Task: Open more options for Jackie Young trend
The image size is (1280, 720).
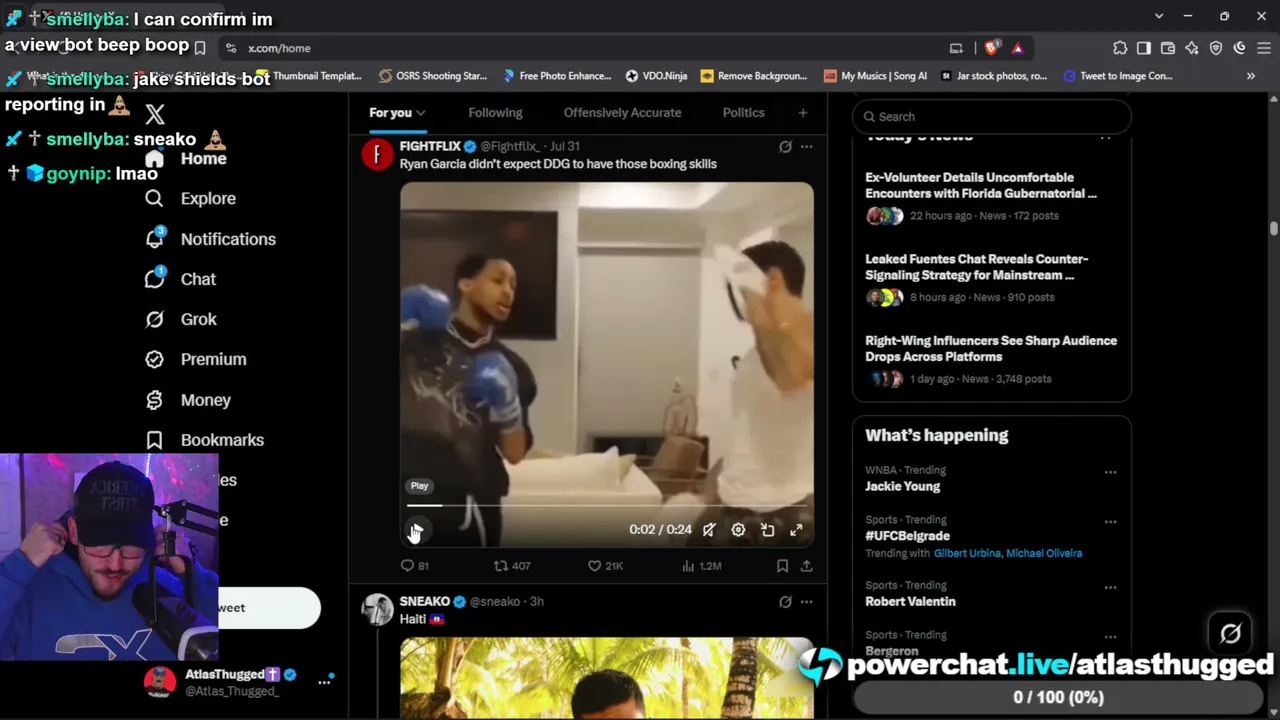Action: coord(1110,472)
